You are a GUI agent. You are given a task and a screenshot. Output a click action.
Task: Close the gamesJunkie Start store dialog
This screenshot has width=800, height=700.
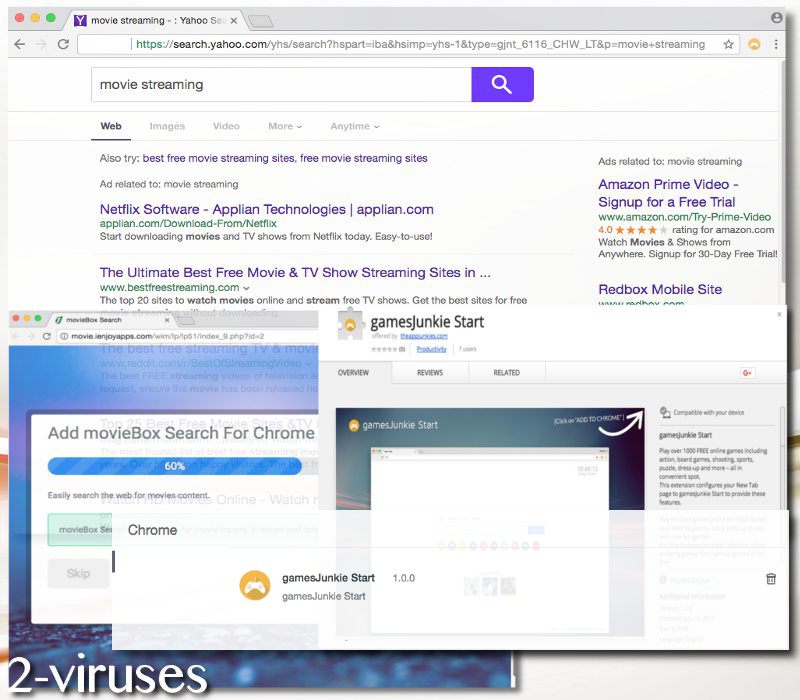tap(779, 314)
